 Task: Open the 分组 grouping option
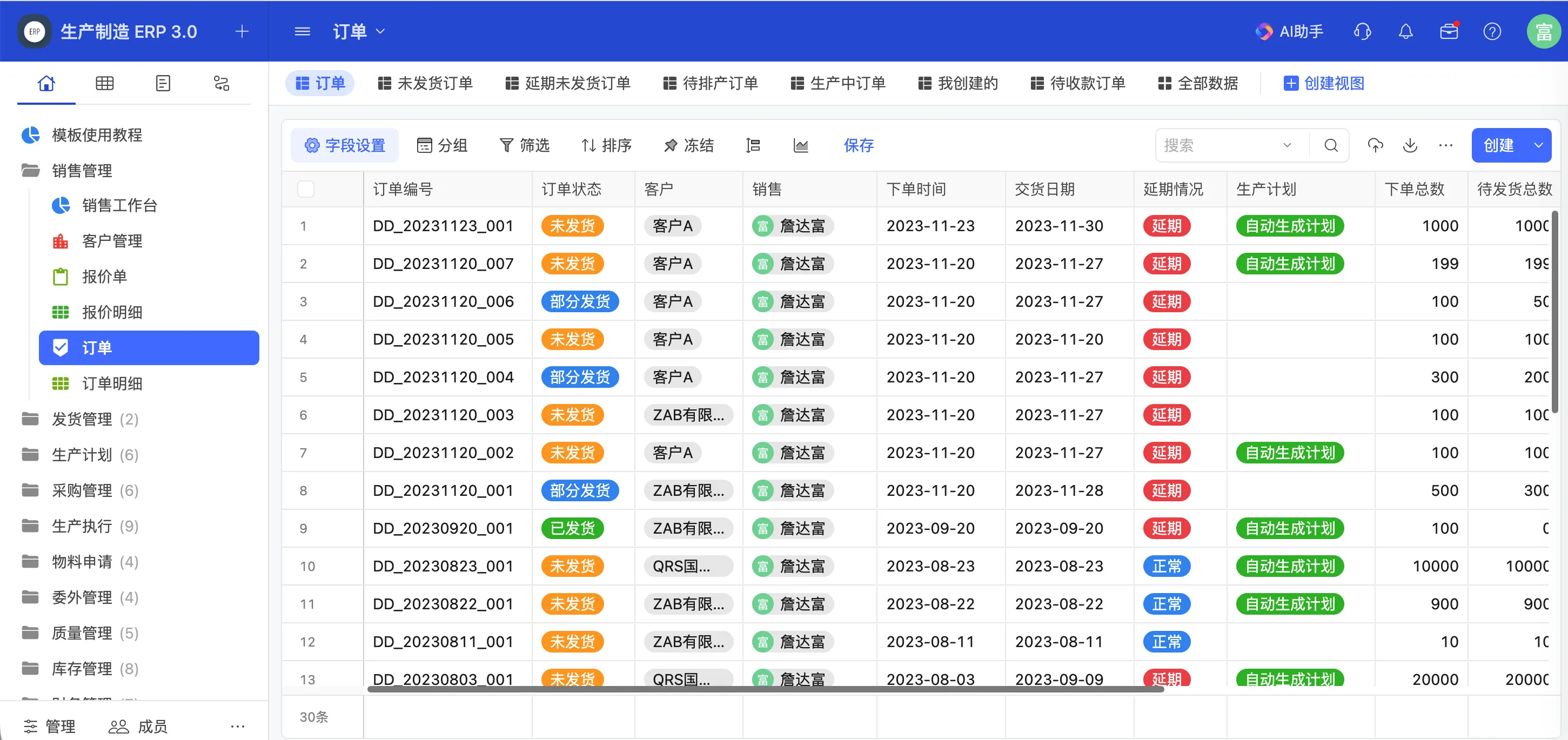442,145
